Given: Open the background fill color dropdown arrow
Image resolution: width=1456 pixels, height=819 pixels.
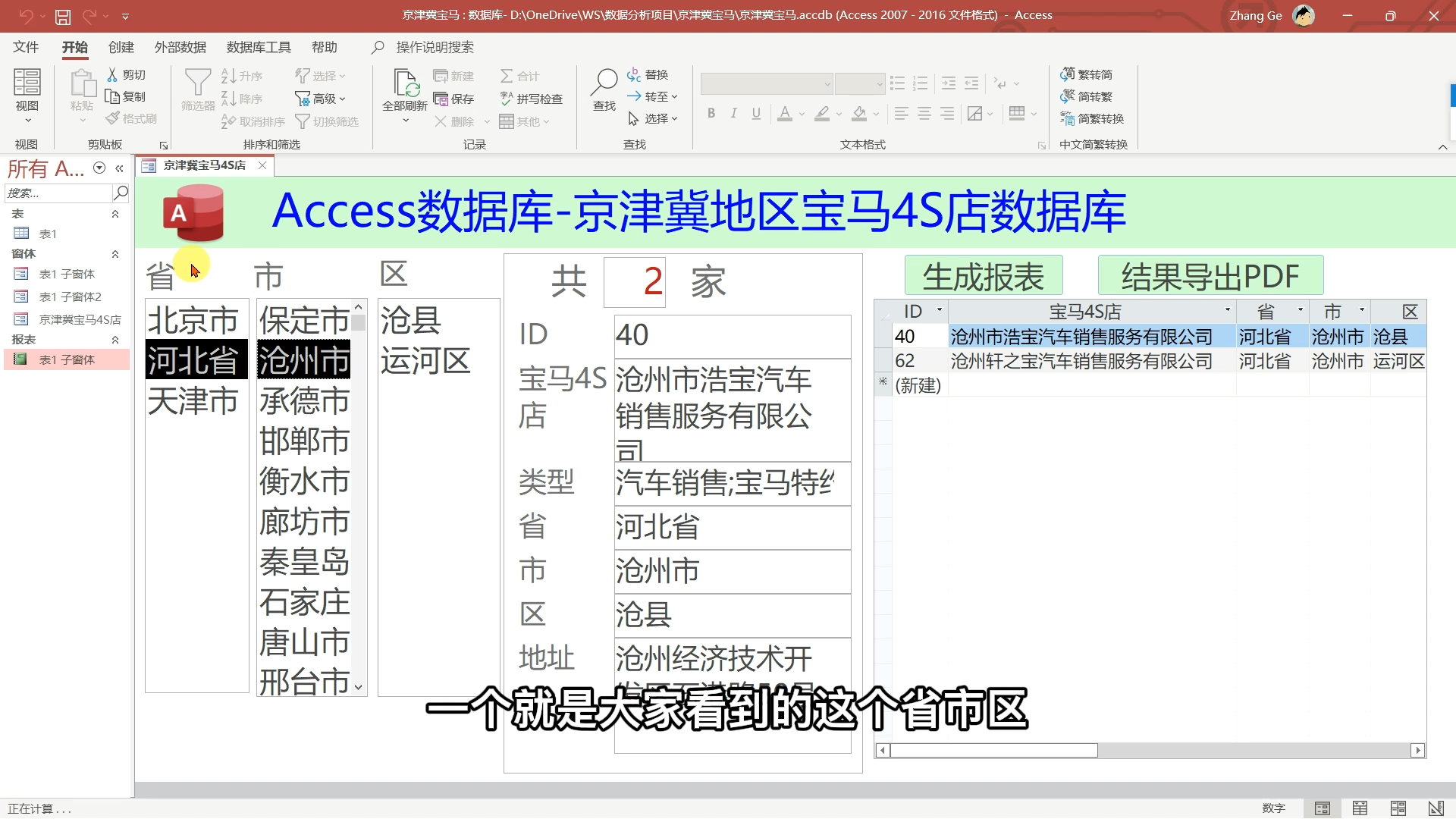Looking at the screenshot, I should pyautogui.click(x=876, y=115).
